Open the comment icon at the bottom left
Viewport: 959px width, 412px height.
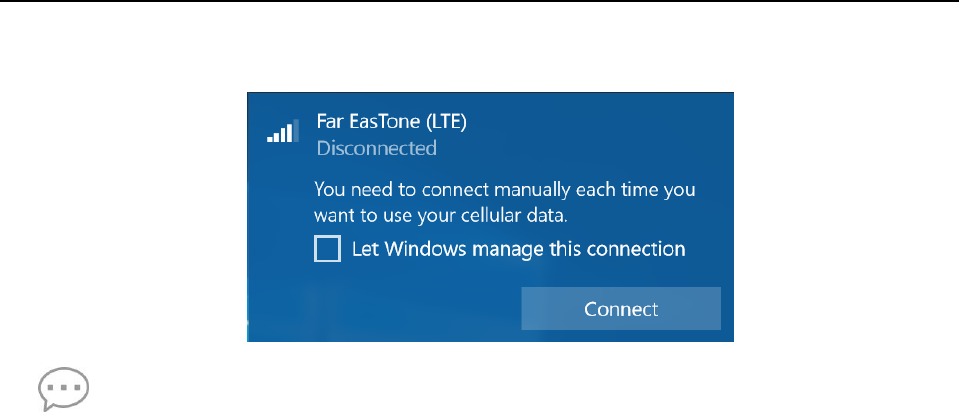pyautogui.click(x=64, y=389)
